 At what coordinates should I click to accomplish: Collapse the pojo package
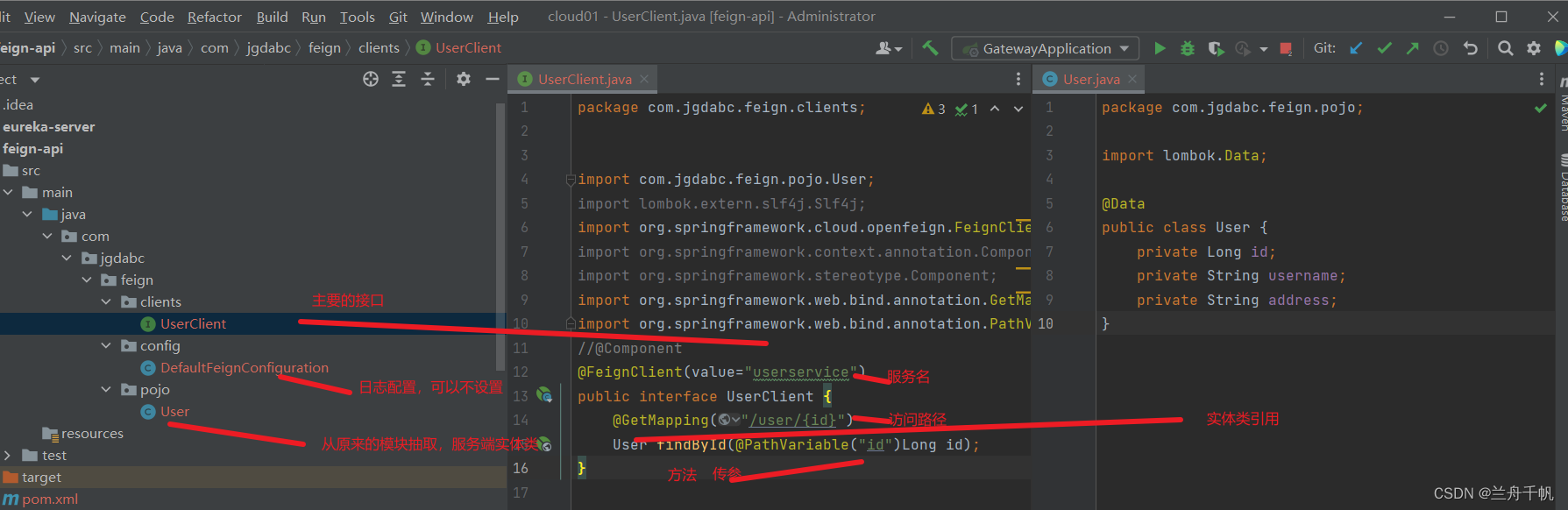106,389
